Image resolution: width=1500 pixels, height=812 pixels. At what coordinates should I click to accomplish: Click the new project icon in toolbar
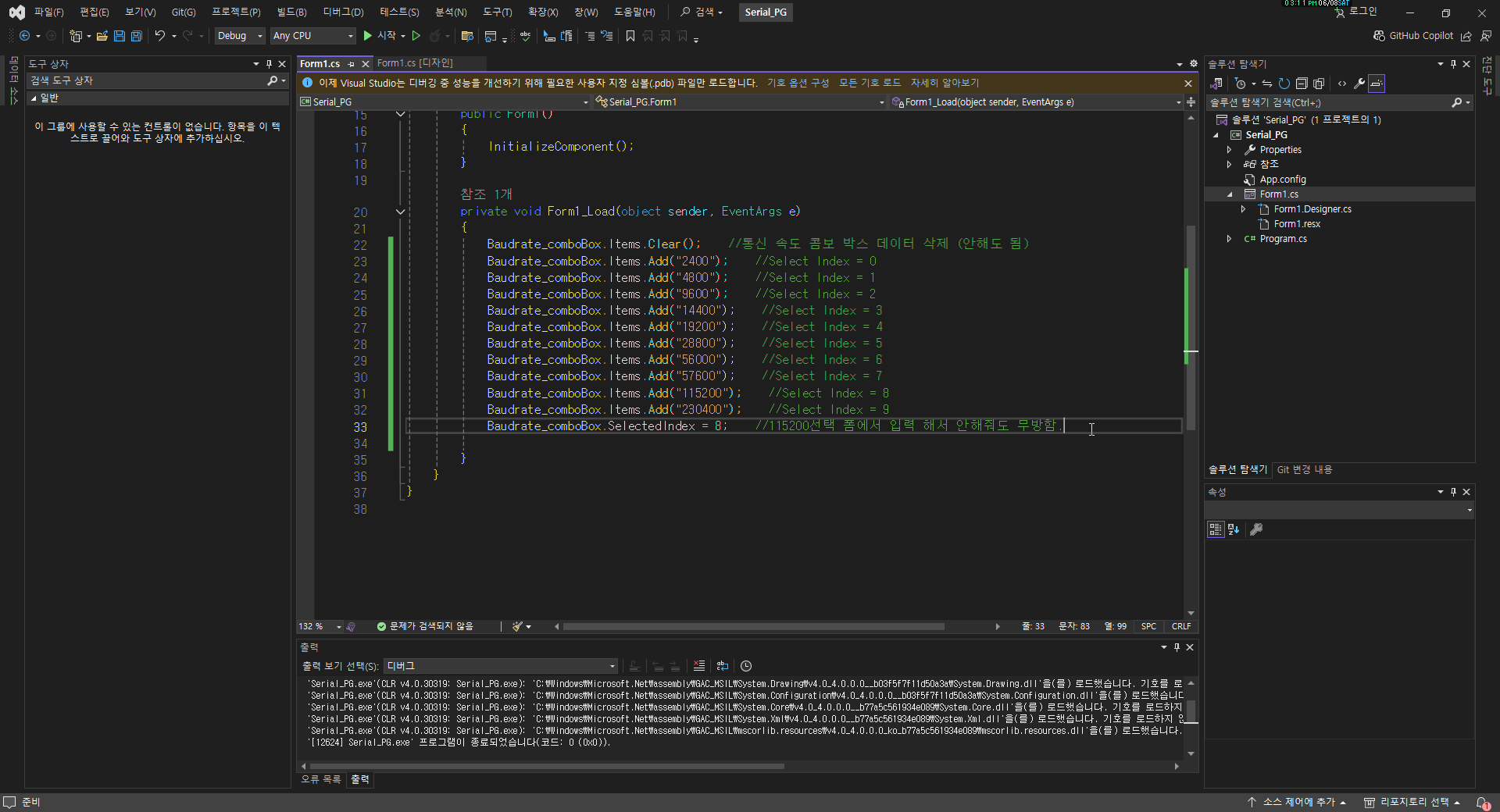[76, 36]
